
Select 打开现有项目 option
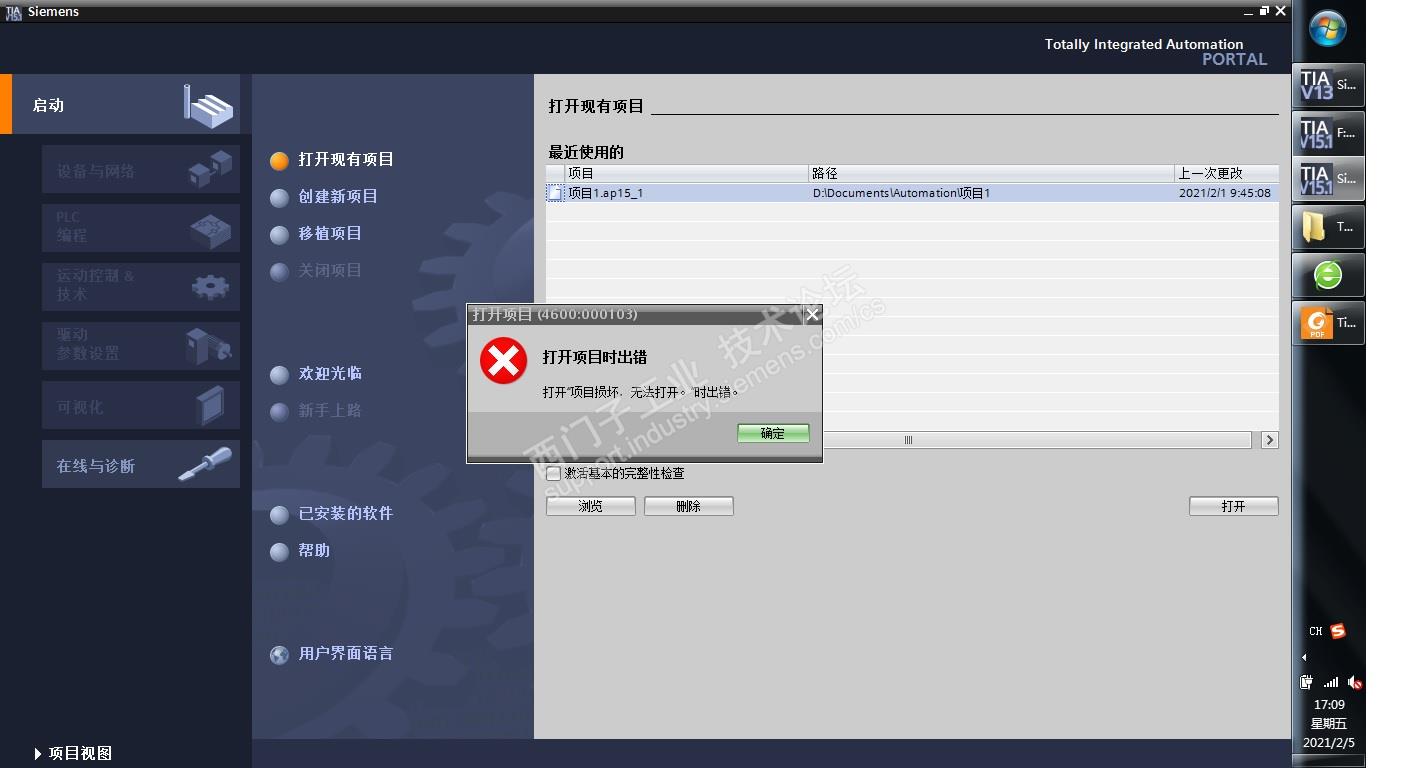[332, 160]
